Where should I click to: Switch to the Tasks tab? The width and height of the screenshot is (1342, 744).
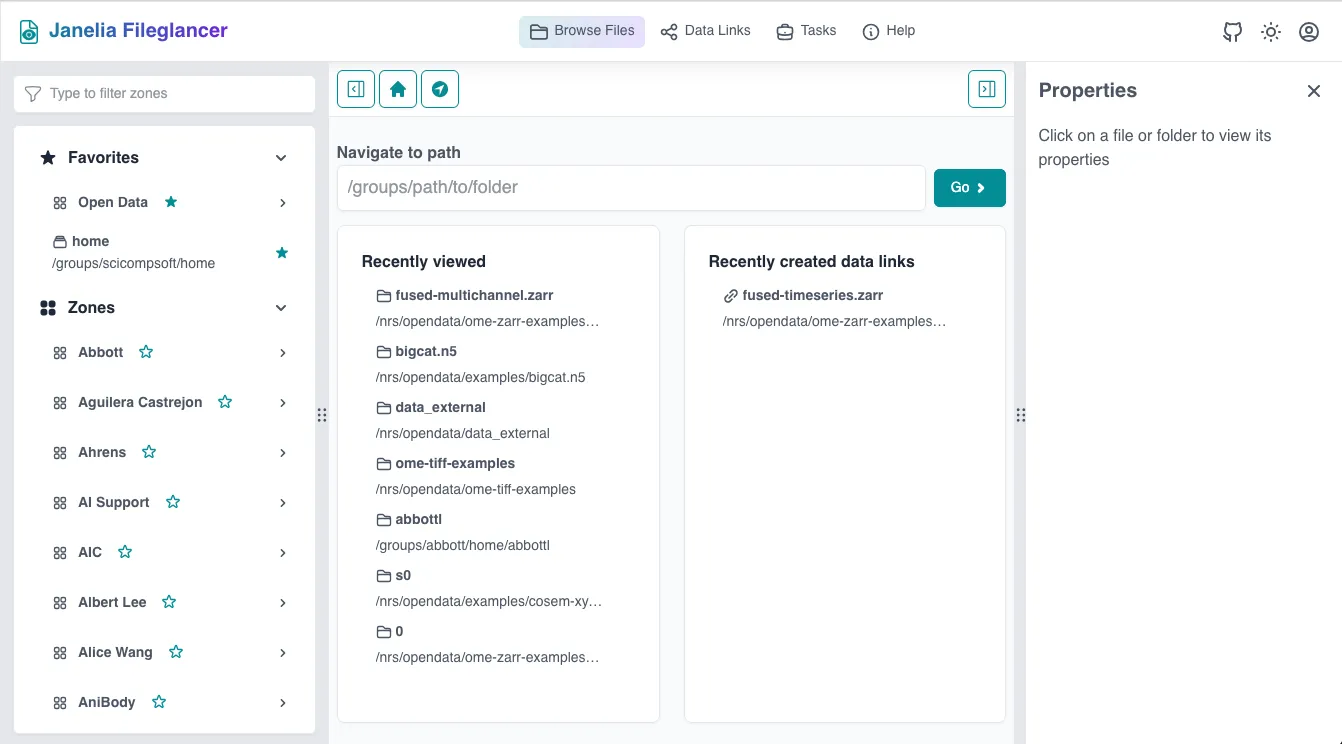pos(806,31)
